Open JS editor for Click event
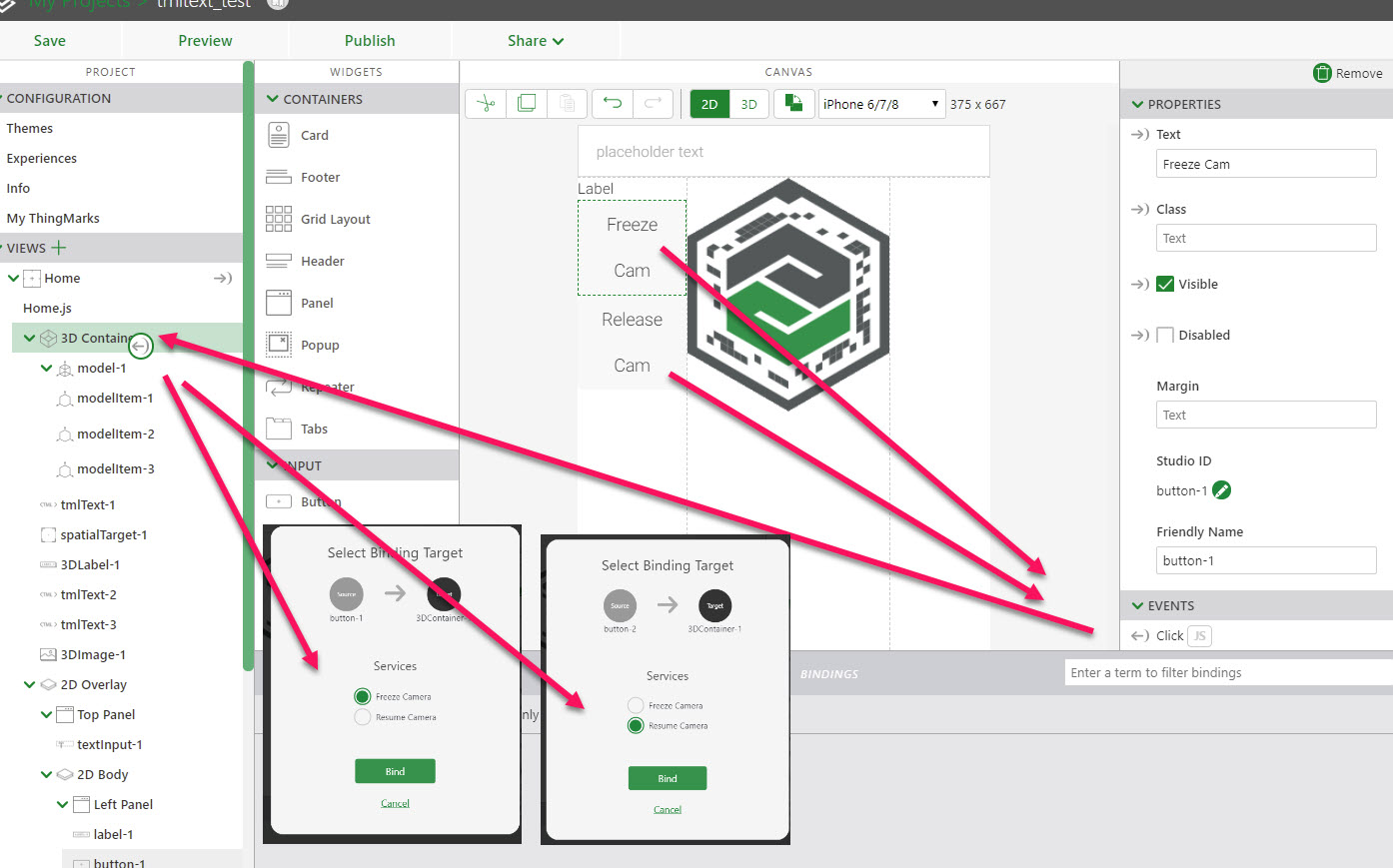Image resolution: width=1393 pixels, height=868 pixels. pos(1198,635)
